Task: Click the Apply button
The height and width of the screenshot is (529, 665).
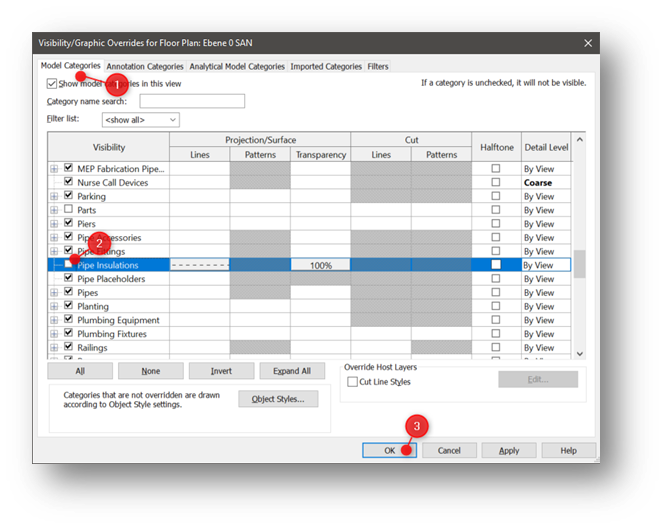Action: (509, 450)
